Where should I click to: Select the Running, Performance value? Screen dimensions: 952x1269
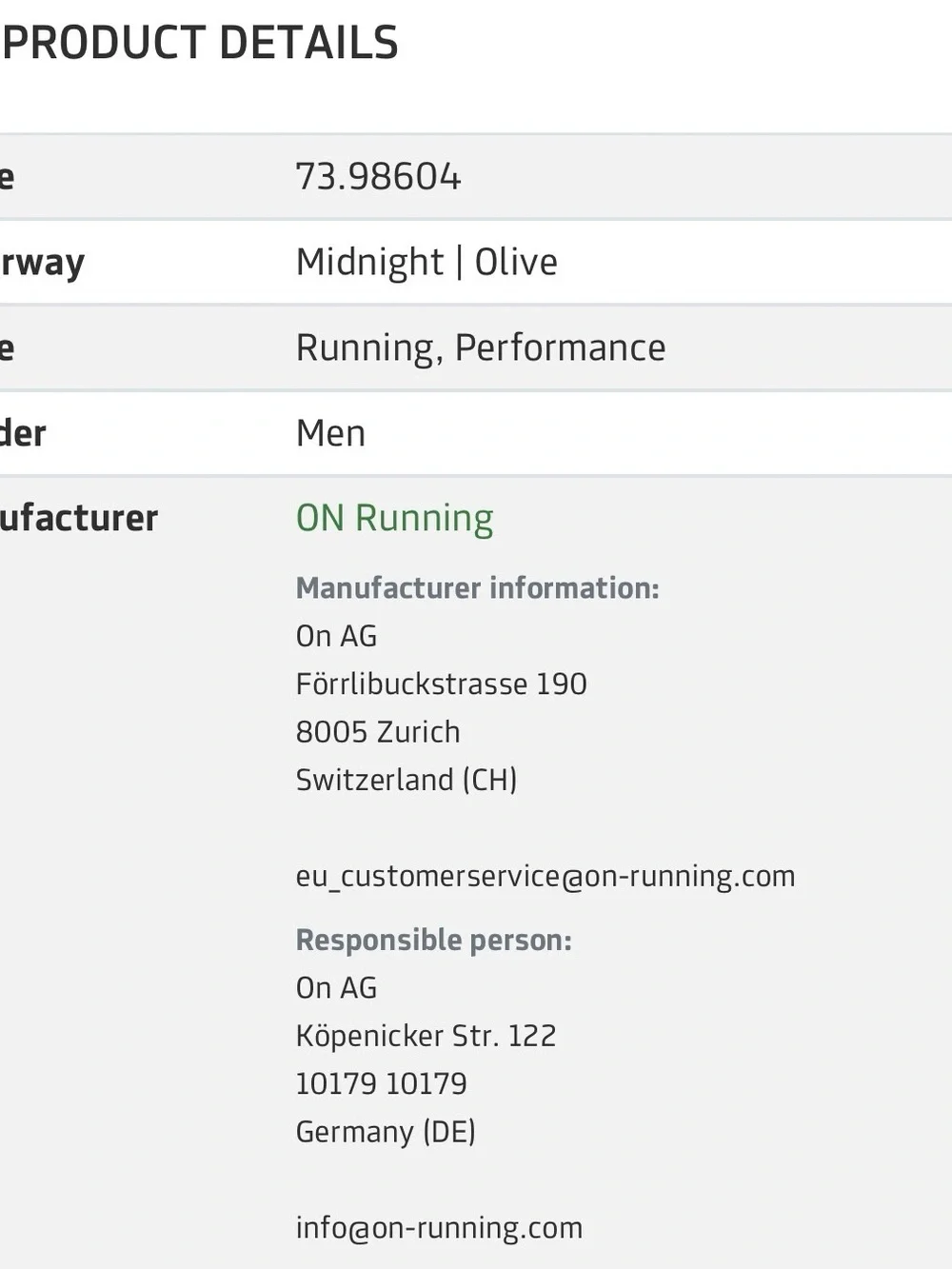pos(481,347)
